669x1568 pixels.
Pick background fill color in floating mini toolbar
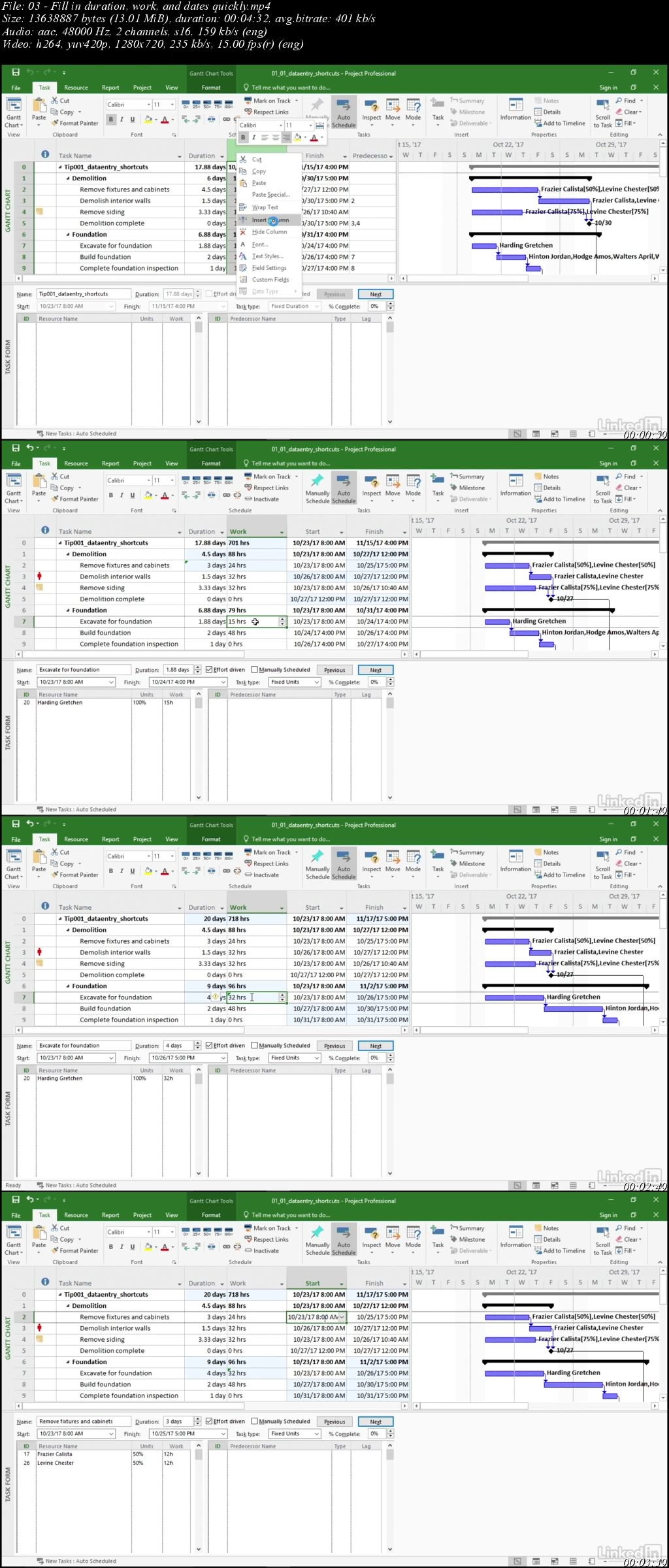coord(297,137)
